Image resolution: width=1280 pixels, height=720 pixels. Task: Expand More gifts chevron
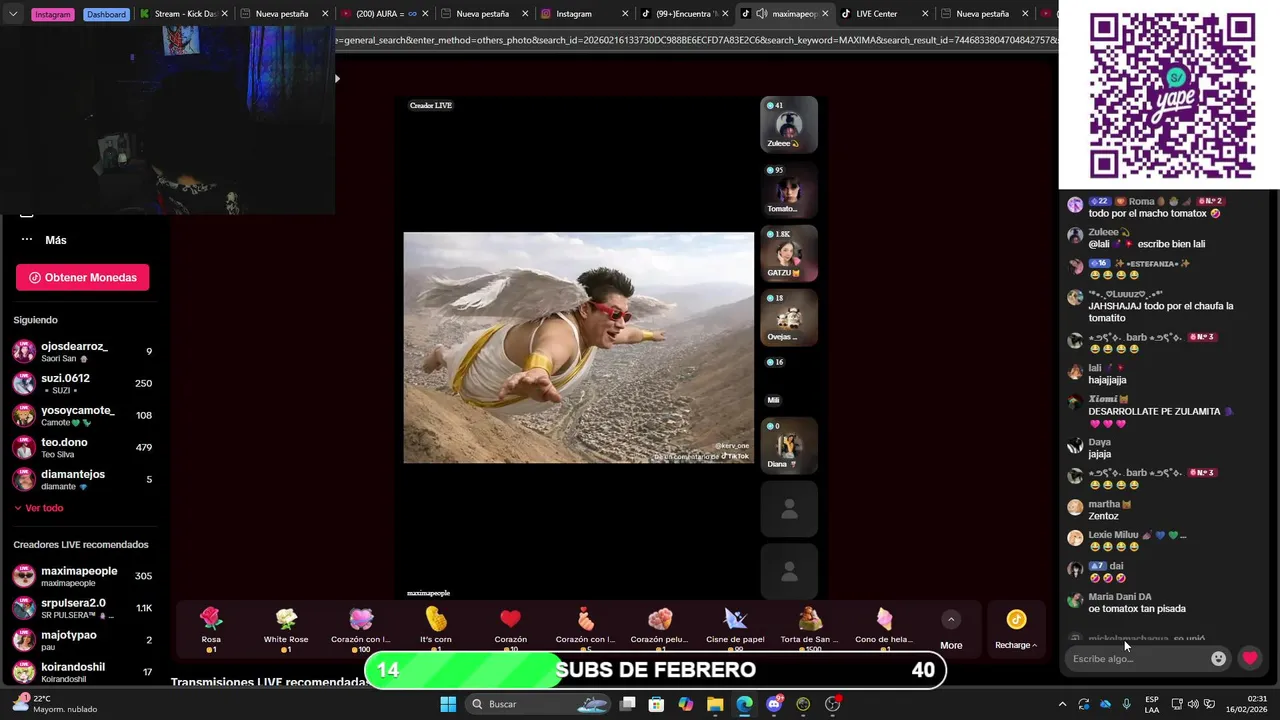pyautogui.click(x=951, y=620)
